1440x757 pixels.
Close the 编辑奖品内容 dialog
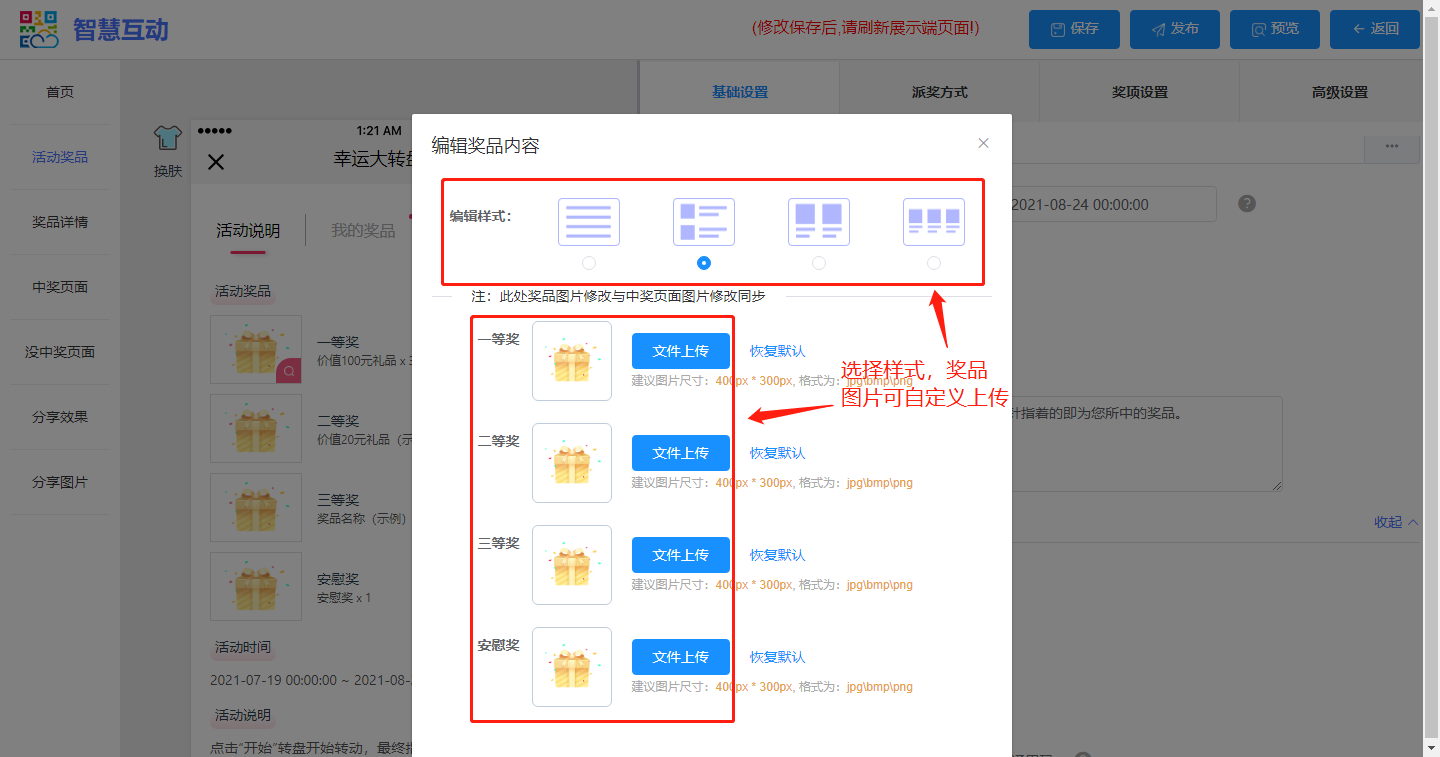[x=983, y=143]
